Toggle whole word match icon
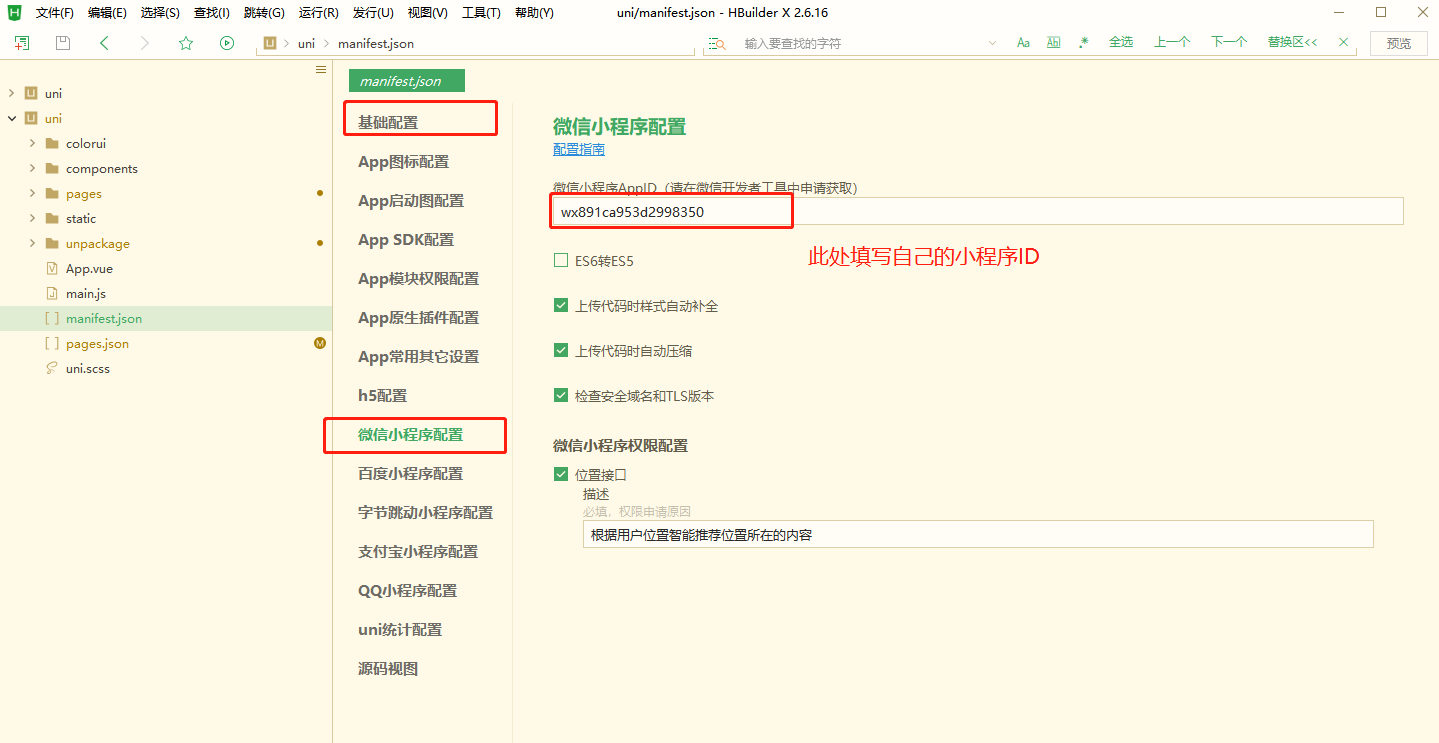Viewport: 1439px width, 743px height. coord(1054,43)
